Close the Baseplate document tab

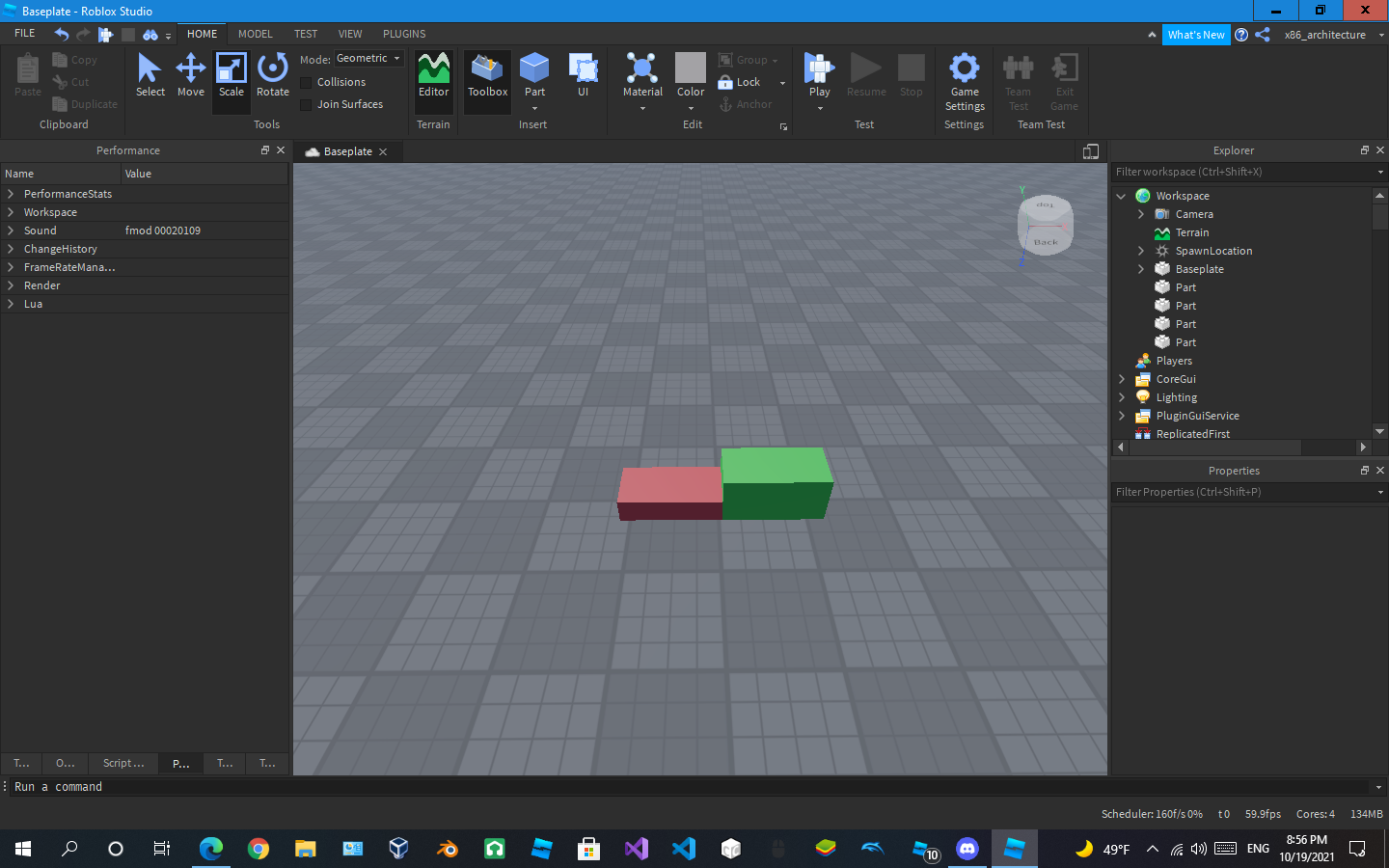pos(383,152)
